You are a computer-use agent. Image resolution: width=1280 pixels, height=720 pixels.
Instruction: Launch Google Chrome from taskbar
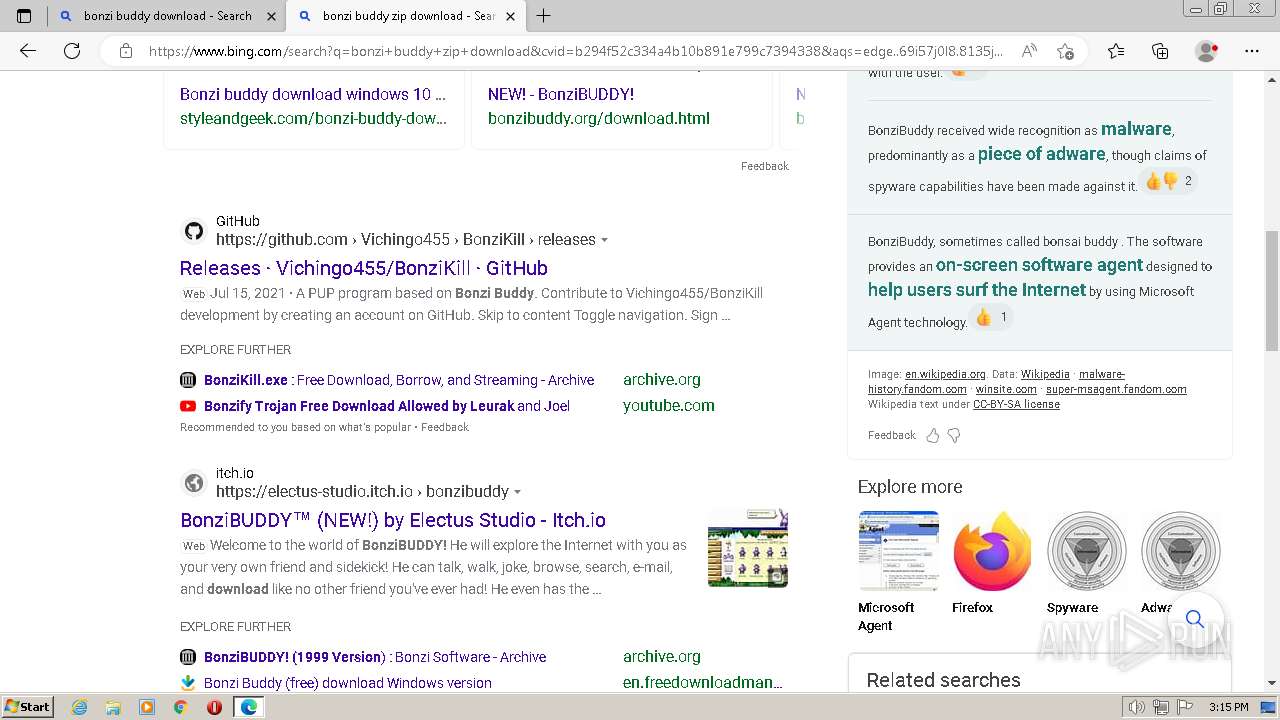(x=180, y=707)
